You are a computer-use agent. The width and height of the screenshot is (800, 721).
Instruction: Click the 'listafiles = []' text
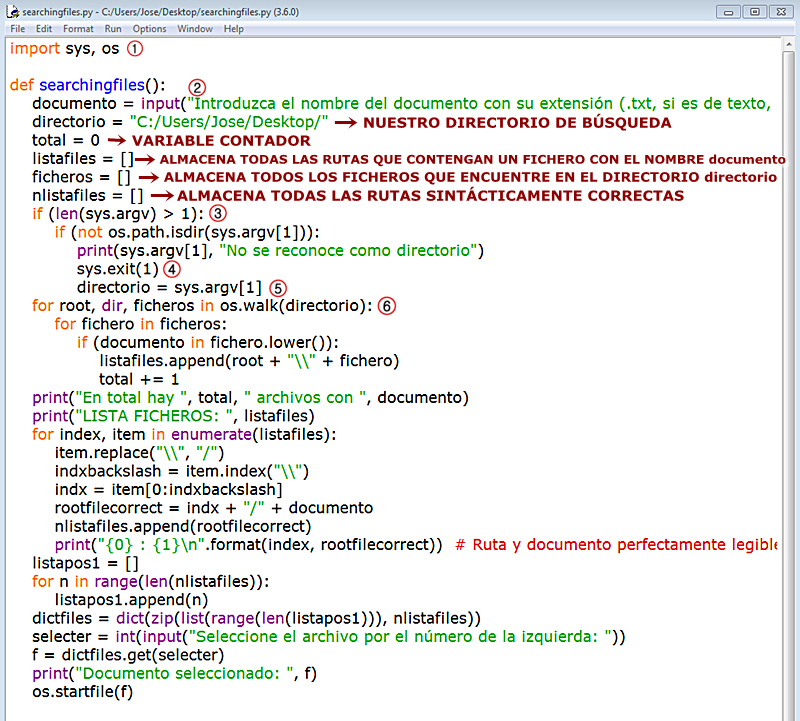(83, 159)
